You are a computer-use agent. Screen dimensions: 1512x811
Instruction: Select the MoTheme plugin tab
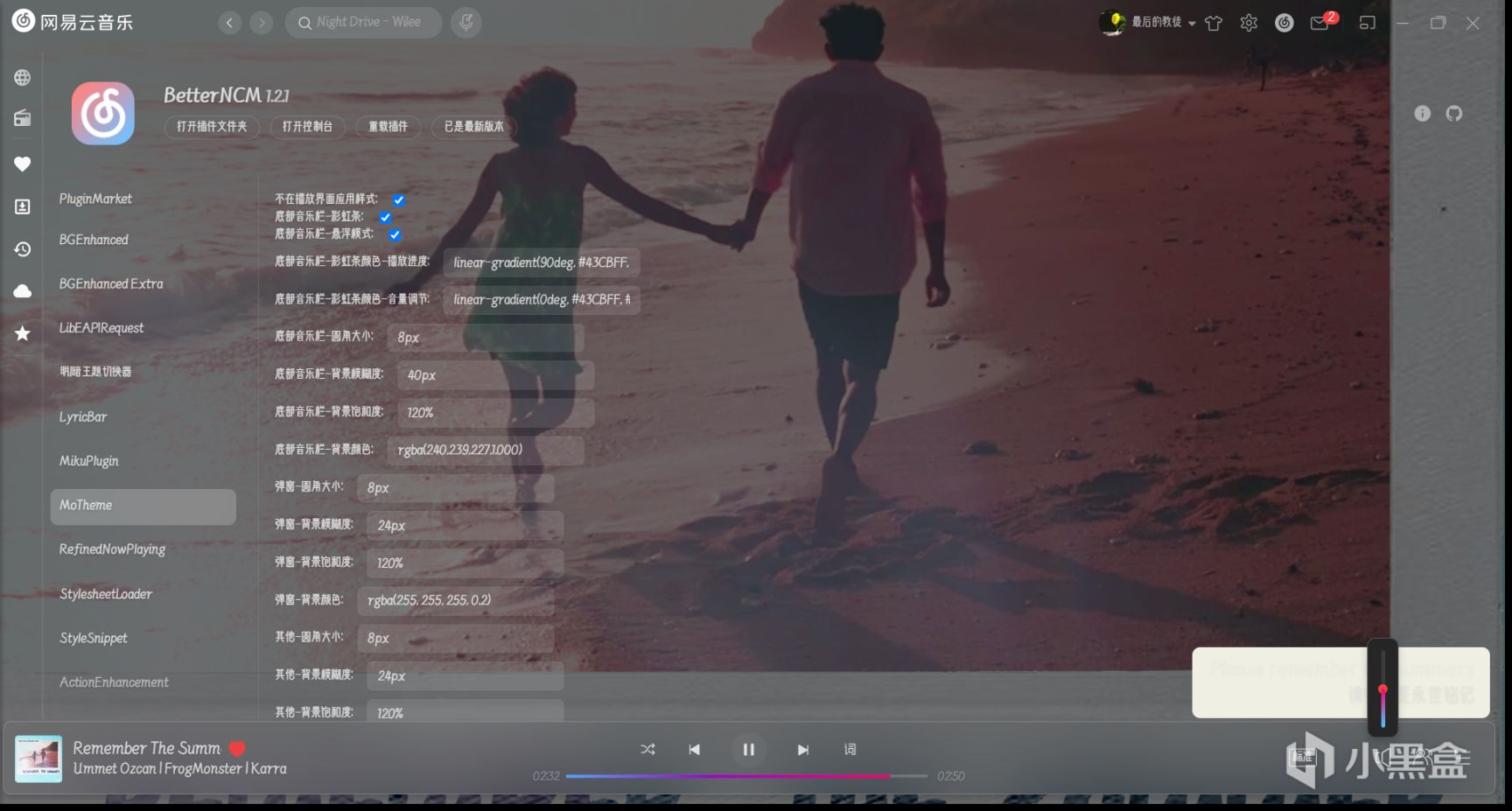tap(143, 507)
